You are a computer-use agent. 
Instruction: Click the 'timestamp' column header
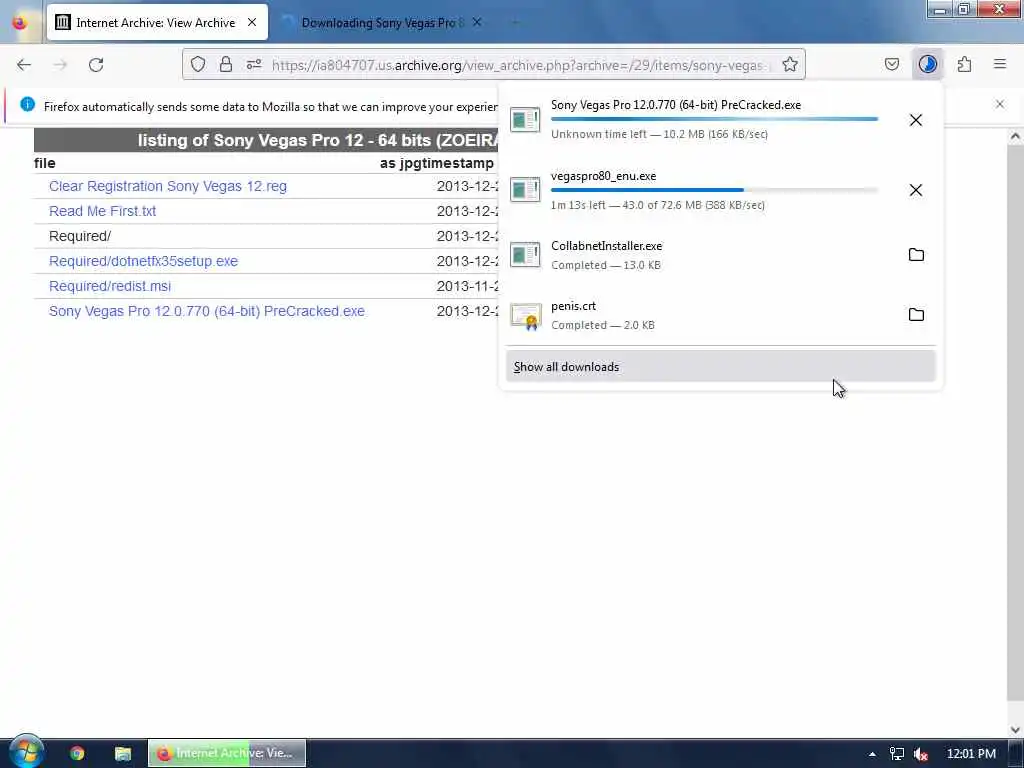pos(459,163)
